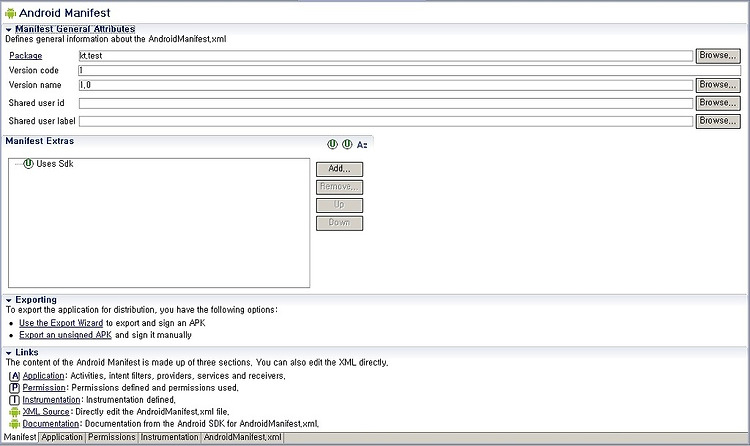Switch to the Manifest tab

[x=20, y=437]
